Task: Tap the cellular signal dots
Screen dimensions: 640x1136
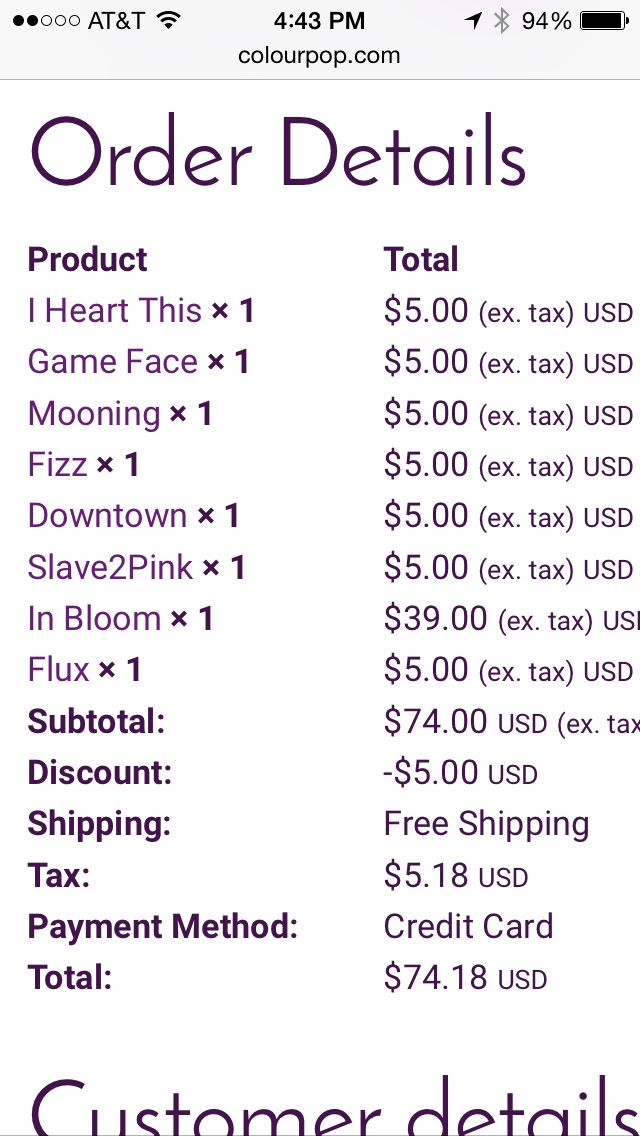Action: [x=46, y=21]
